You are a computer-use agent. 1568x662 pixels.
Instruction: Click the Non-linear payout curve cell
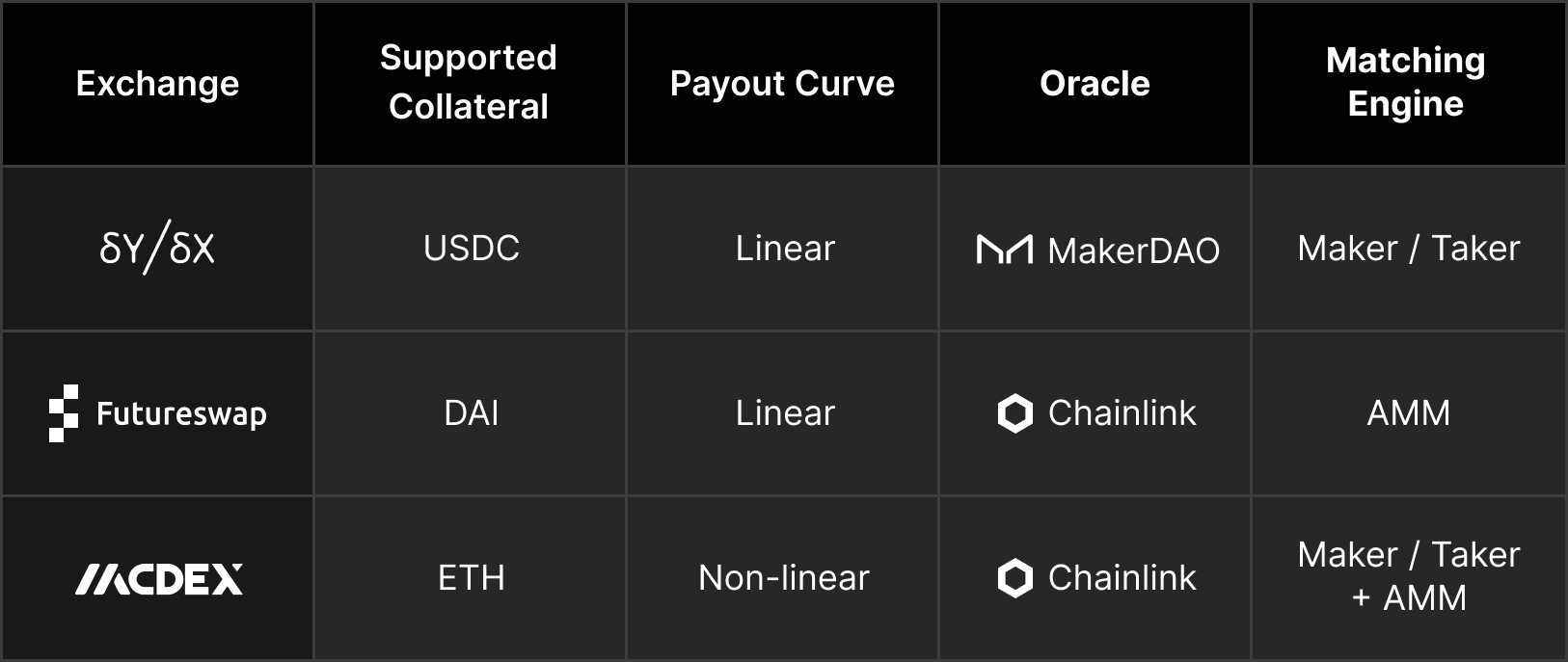[784, 578]
